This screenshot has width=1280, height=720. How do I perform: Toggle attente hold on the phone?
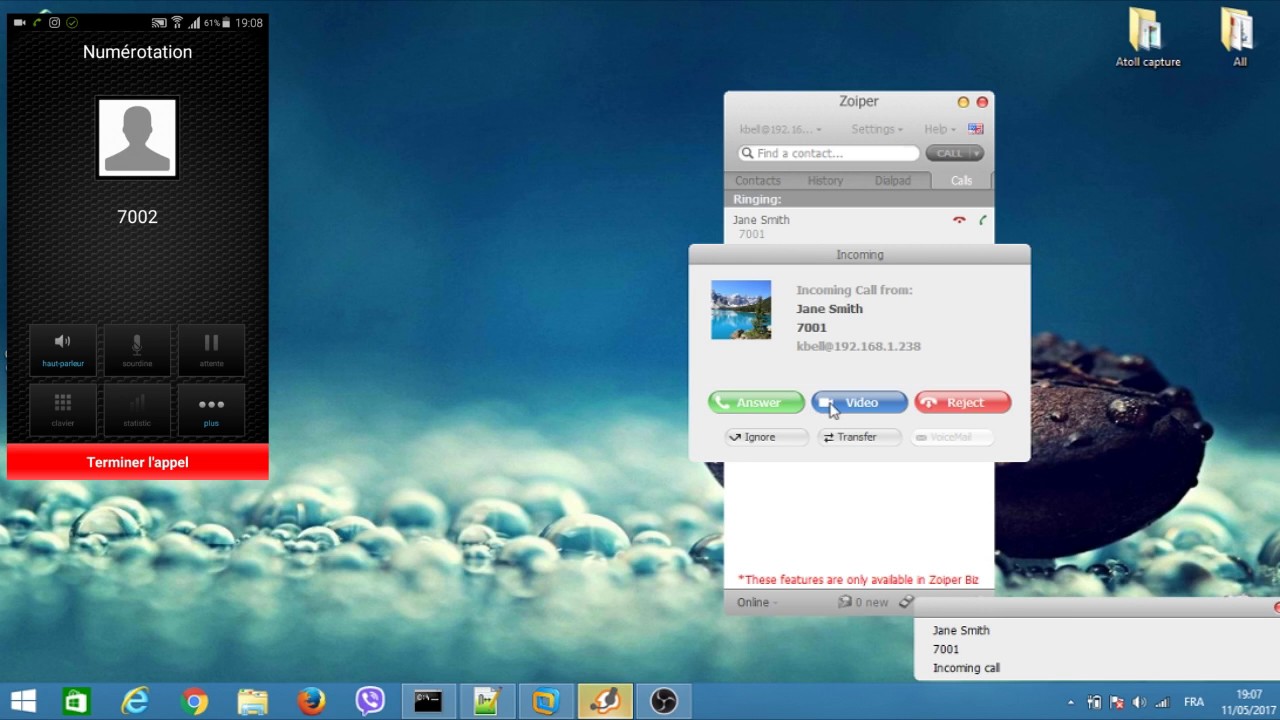pos(211,350)
